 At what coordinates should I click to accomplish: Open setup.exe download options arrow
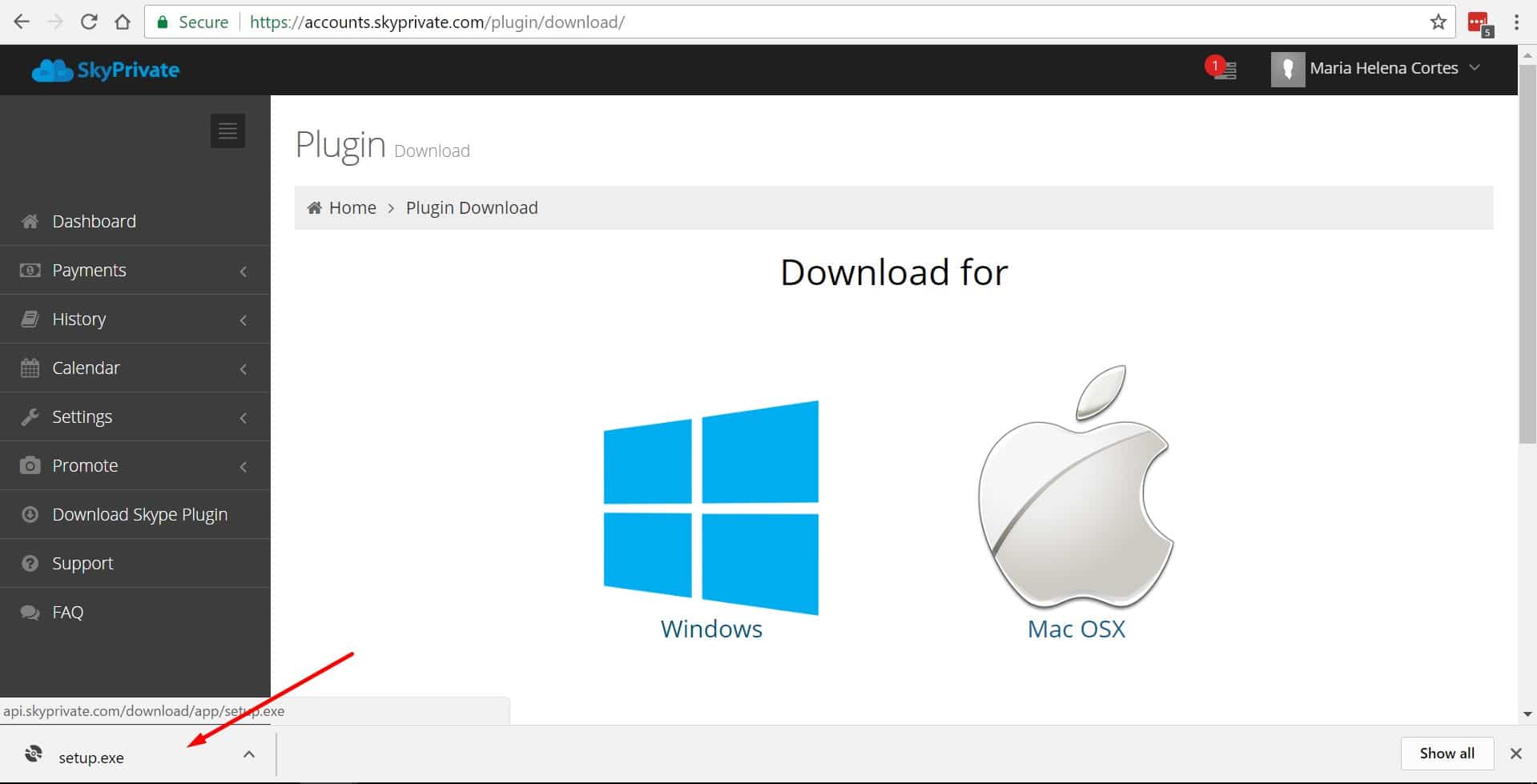pyautogui.click(x=249, y=754)
